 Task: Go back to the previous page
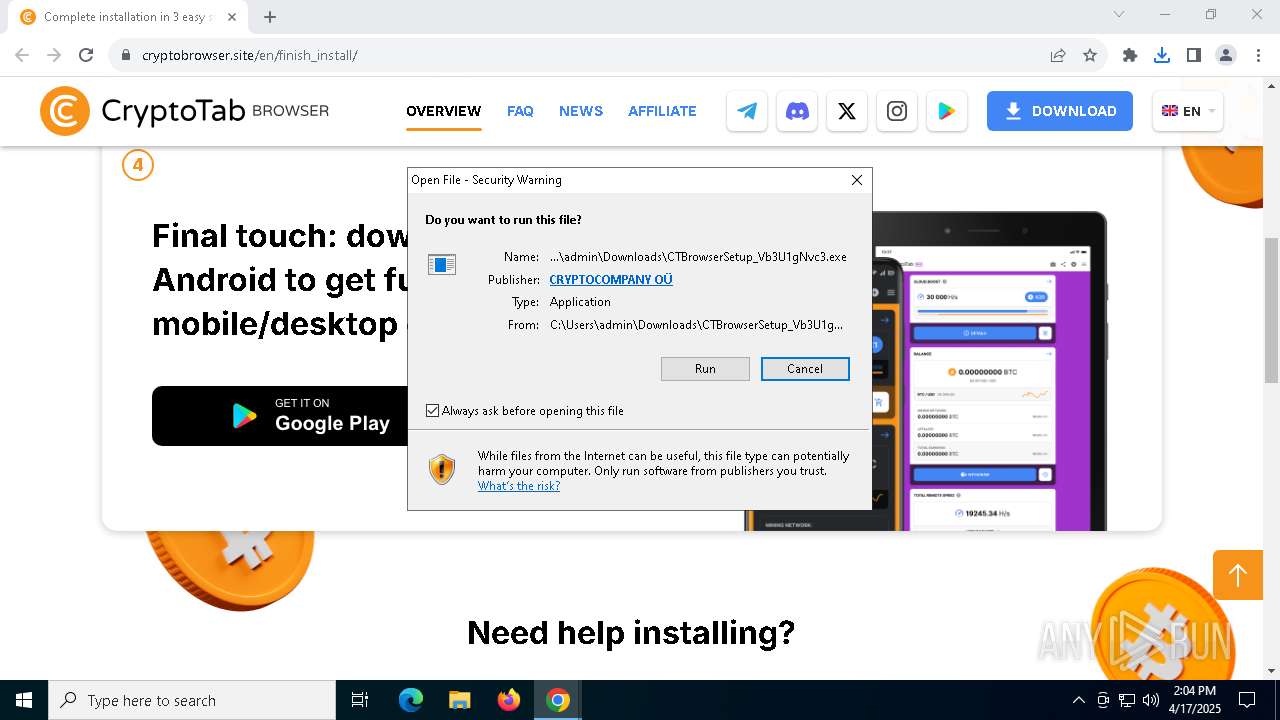tap(22, 55)
